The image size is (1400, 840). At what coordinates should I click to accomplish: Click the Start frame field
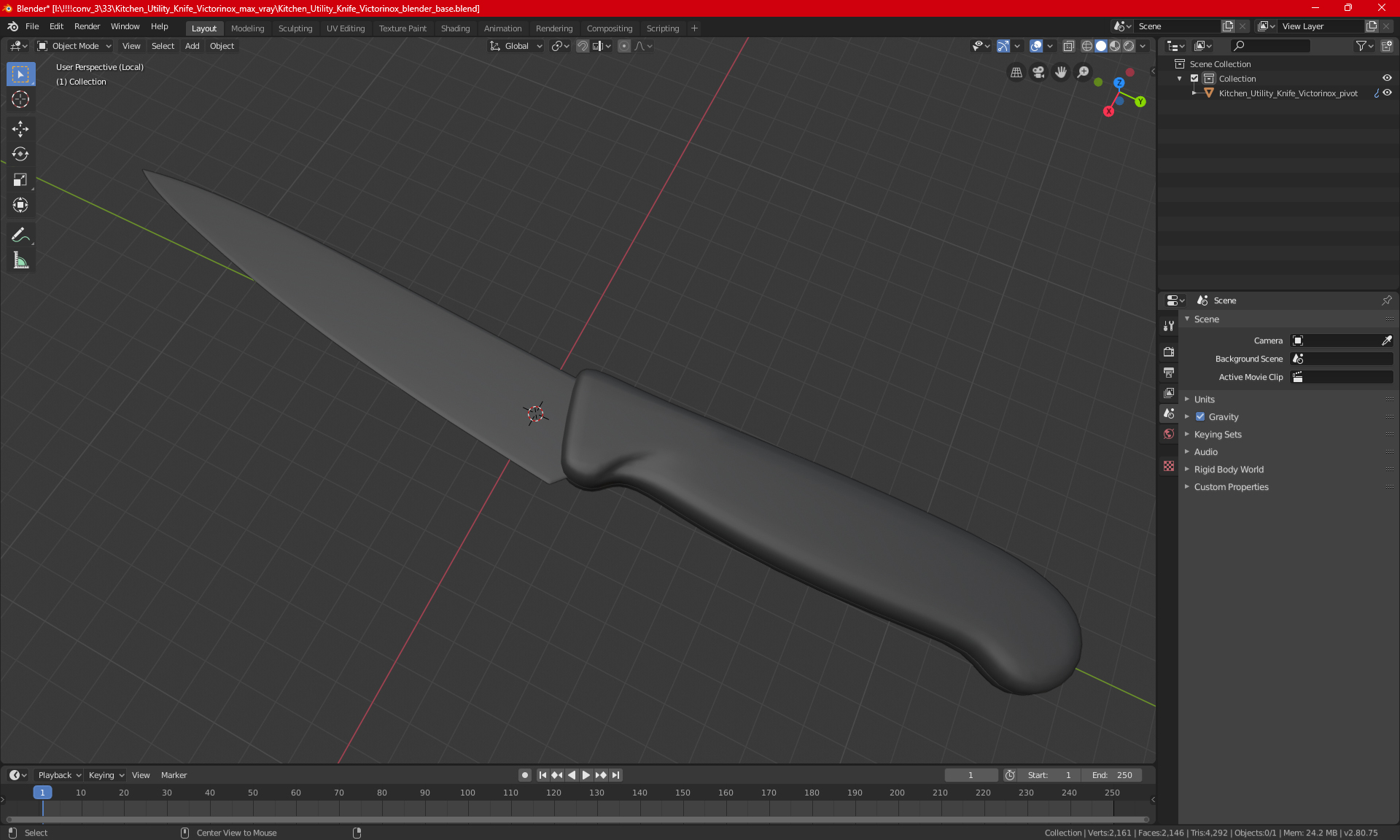(x=1049, y=775)
